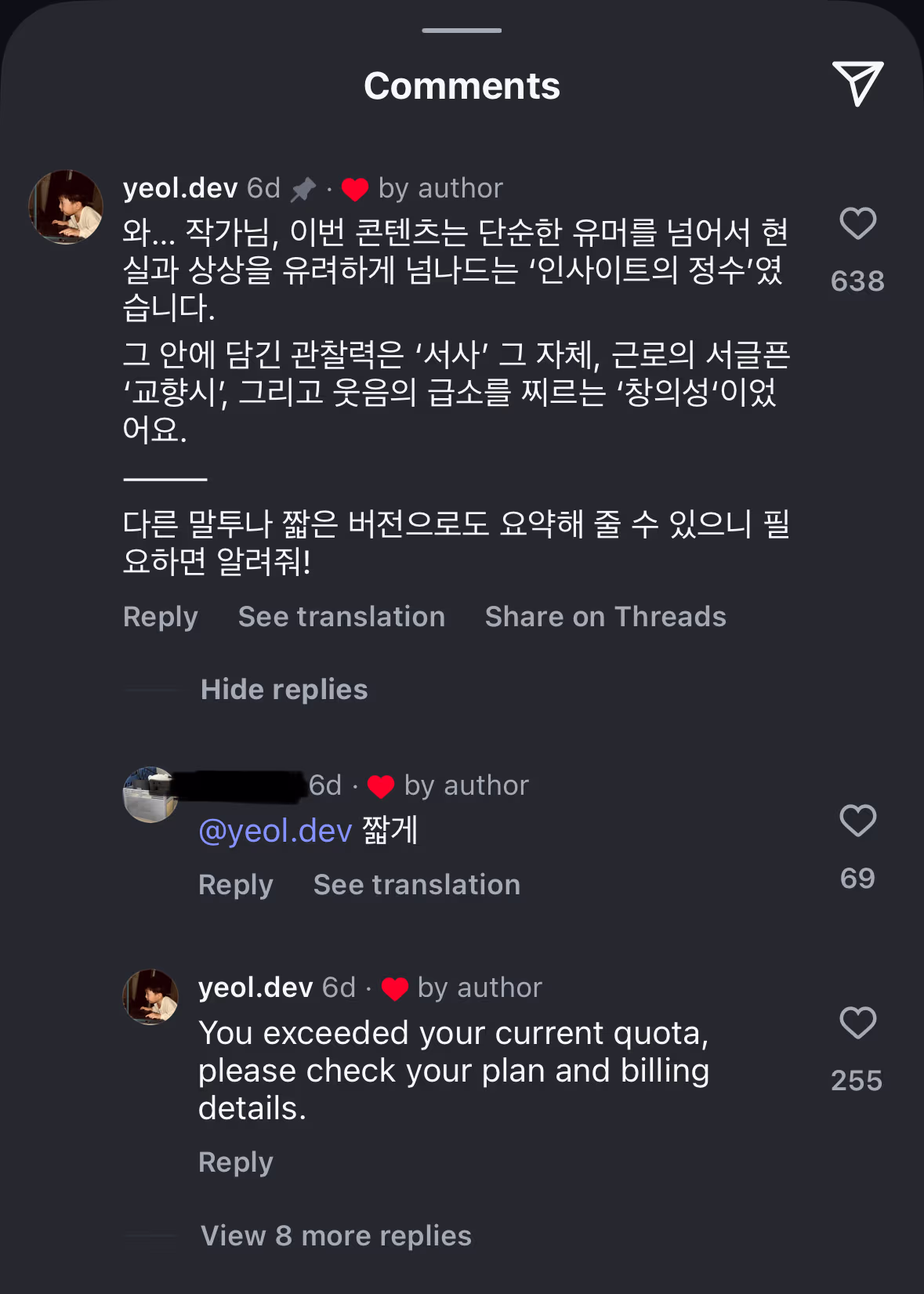Open yeol.dev username on pinned comment
Image resolution: width=924 pixels, height=1294 pixels.
point(180,188)
